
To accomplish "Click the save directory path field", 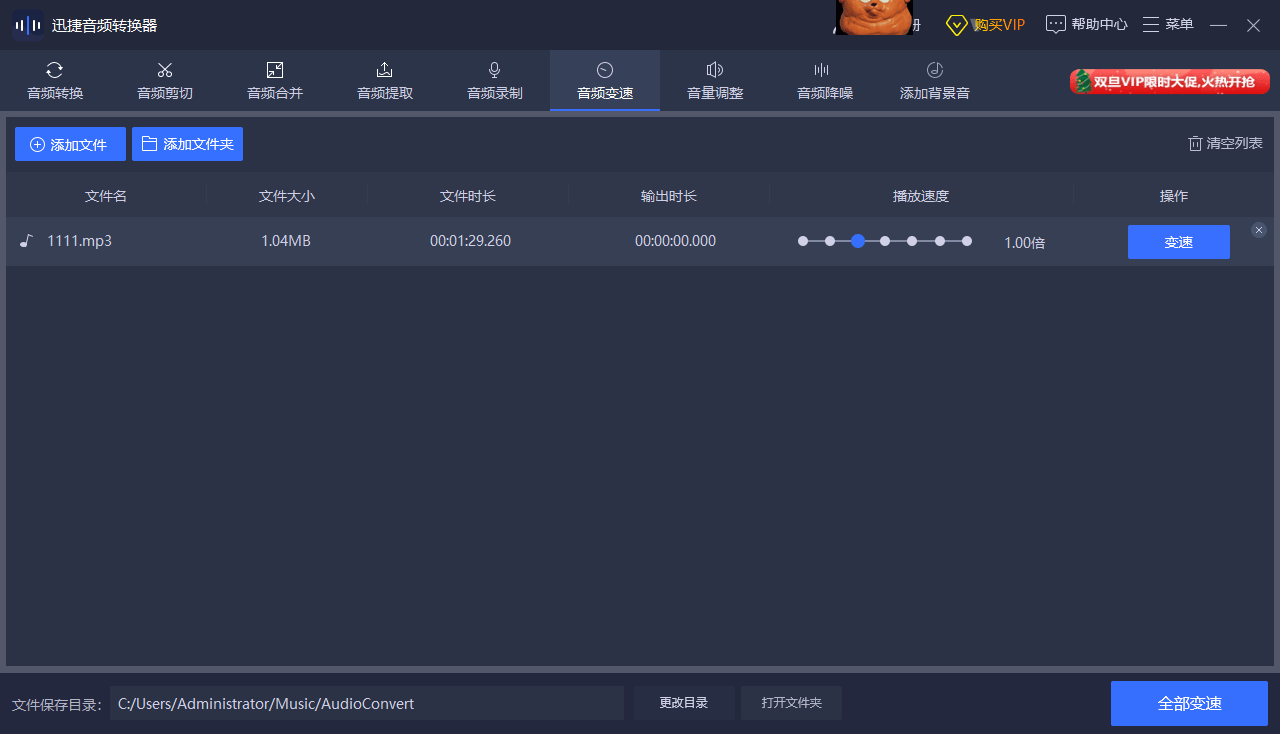I will coord(366,703).
